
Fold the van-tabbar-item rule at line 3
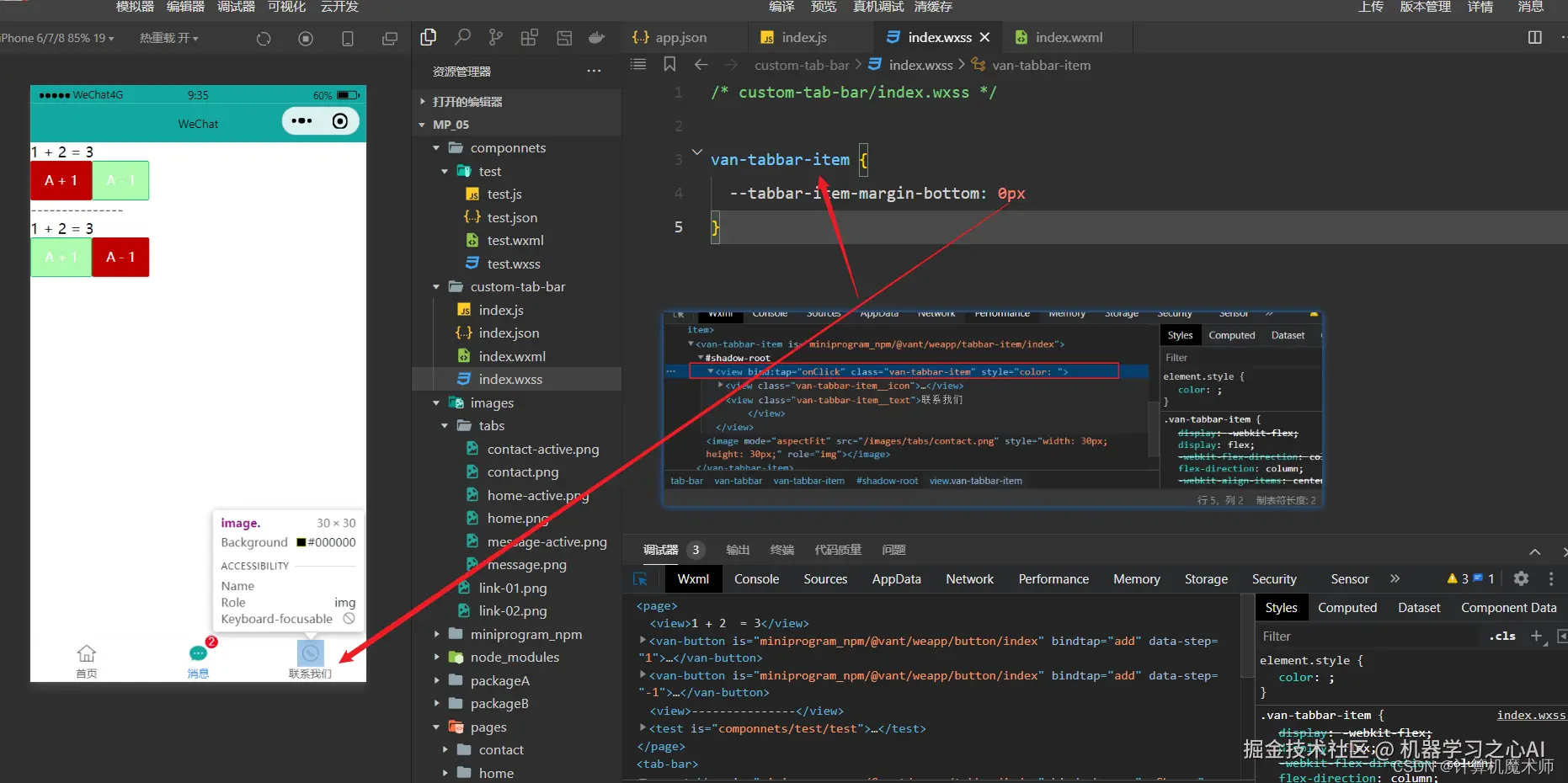697,153
